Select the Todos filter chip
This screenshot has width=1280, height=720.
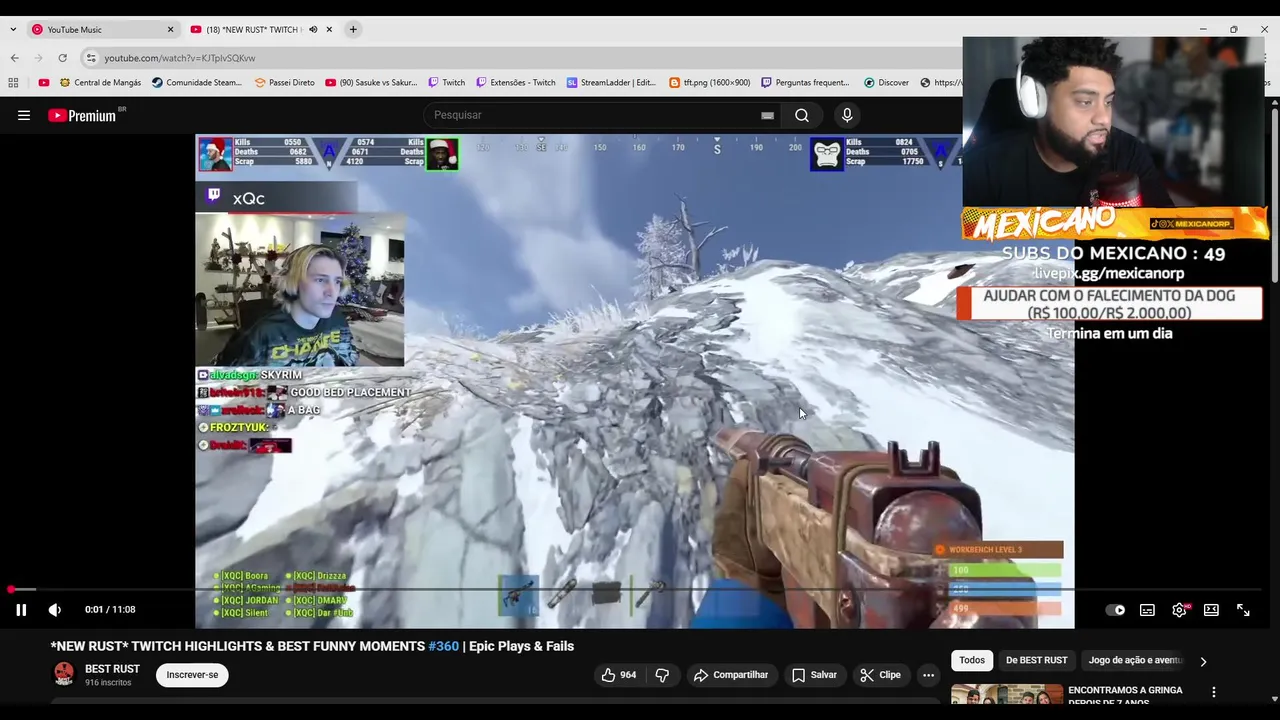coord(972,660)
